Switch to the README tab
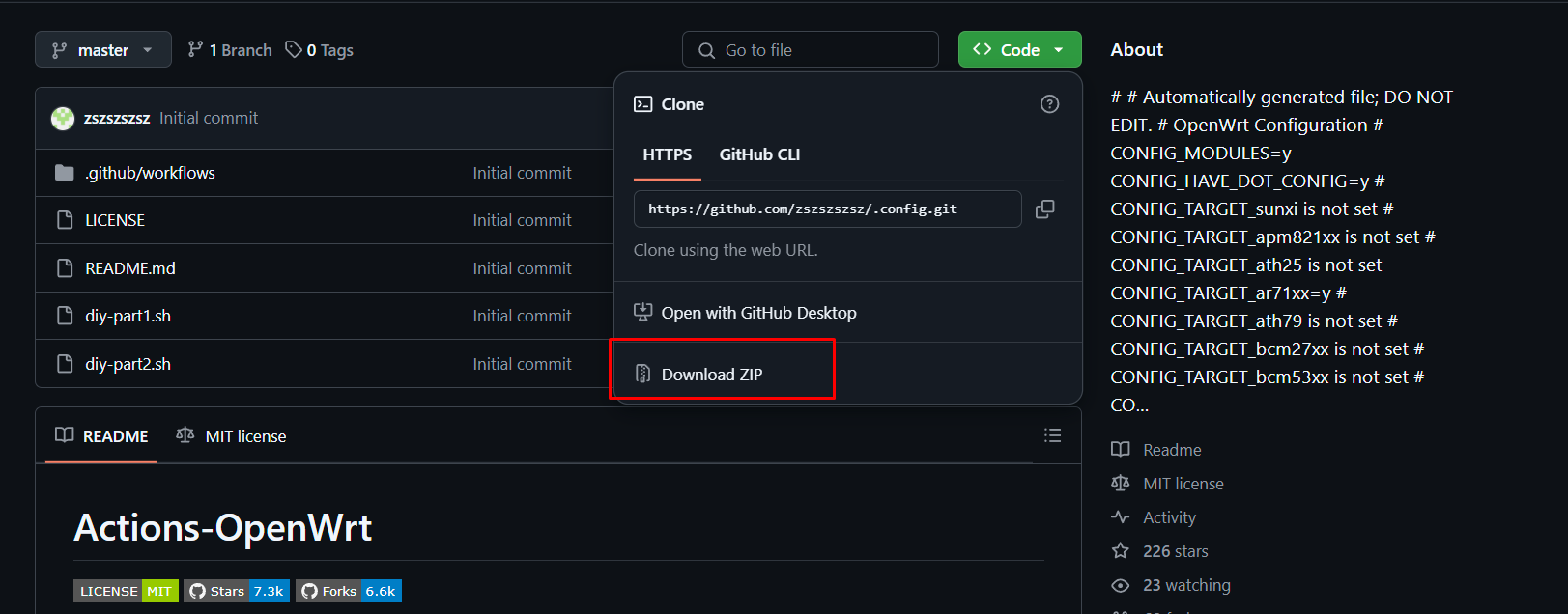This screenshot has width=1568, height=614. (101, 436)
